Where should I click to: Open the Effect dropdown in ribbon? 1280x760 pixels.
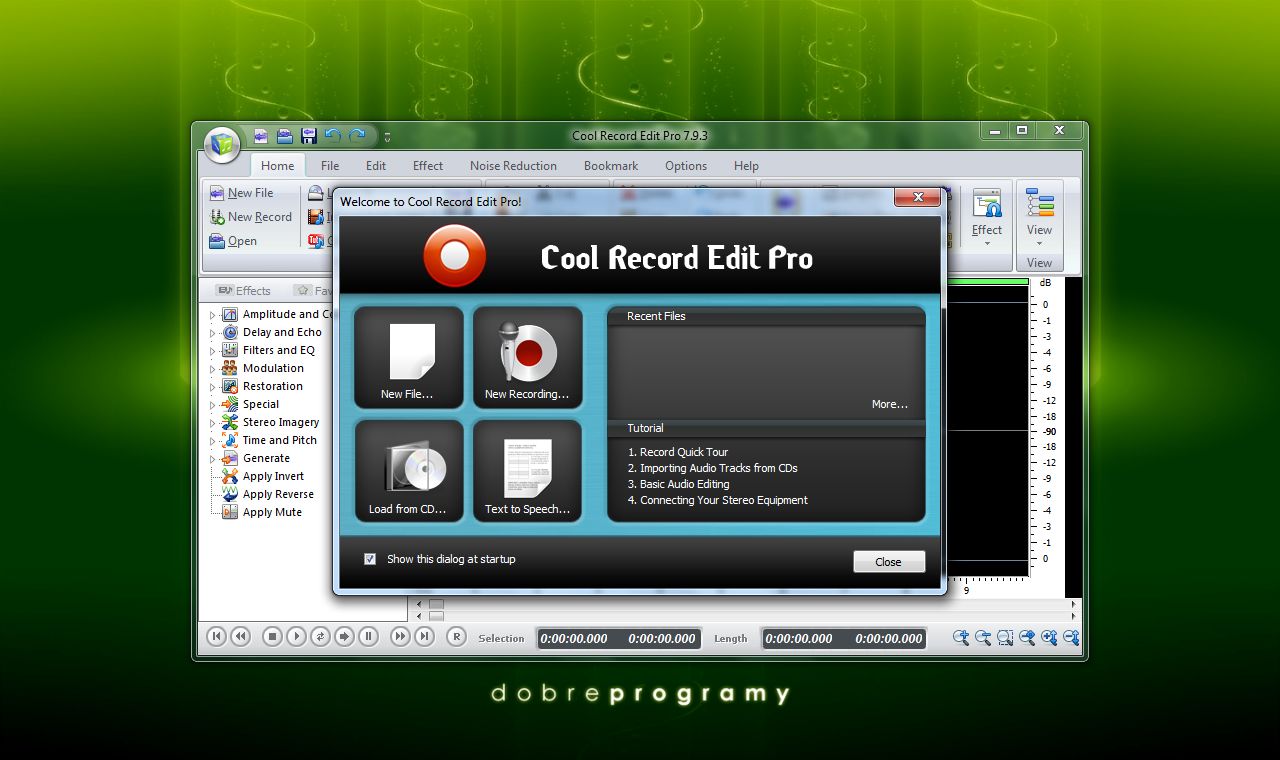[x=987, y=217]
